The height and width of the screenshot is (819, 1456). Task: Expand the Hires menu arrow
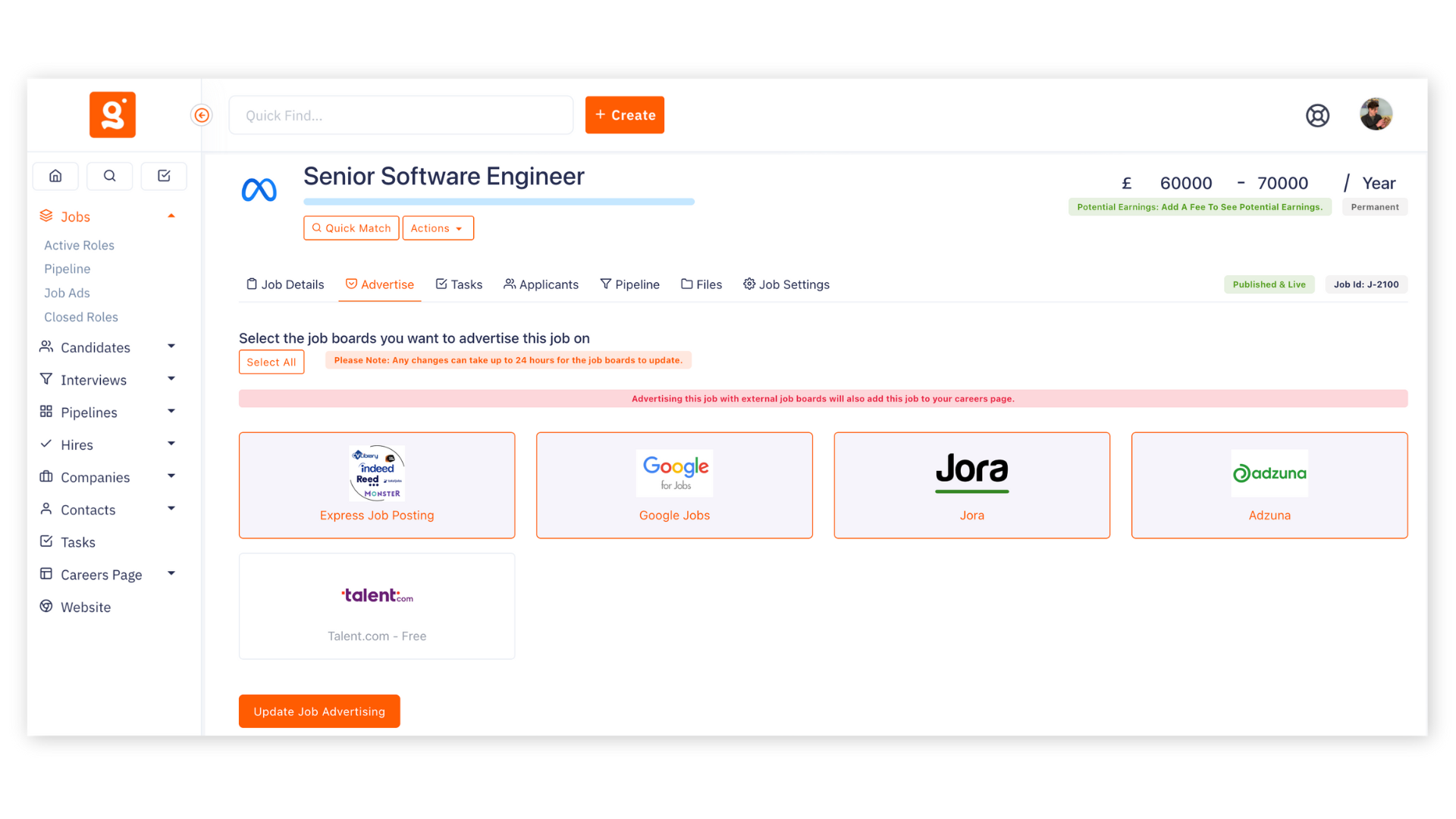coord(171,444)
